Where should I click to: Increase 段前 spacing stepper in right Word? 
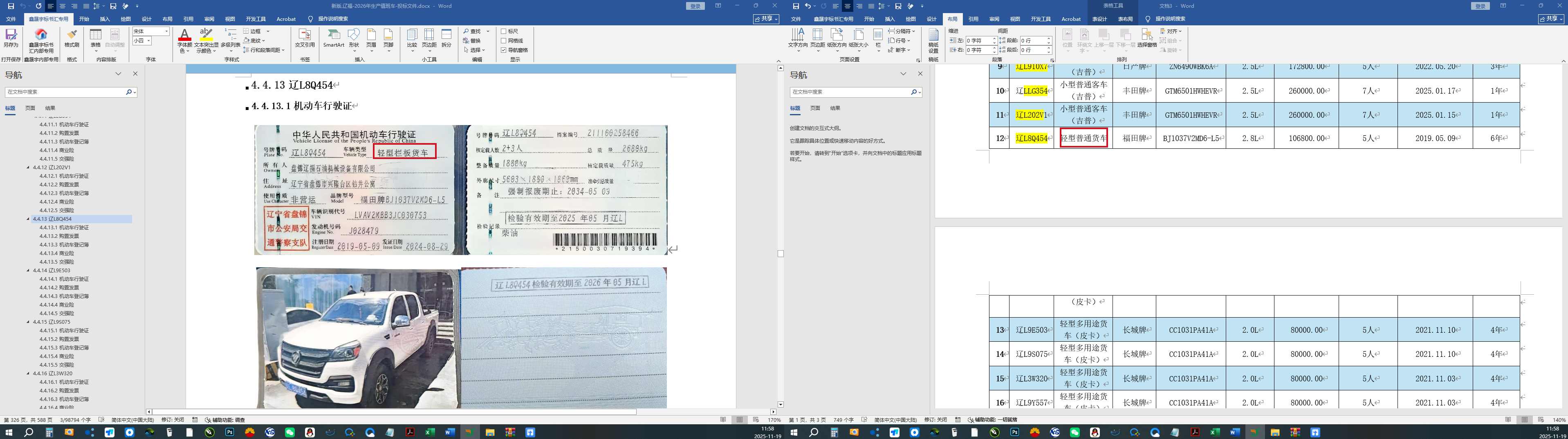tap(1049, 39)
